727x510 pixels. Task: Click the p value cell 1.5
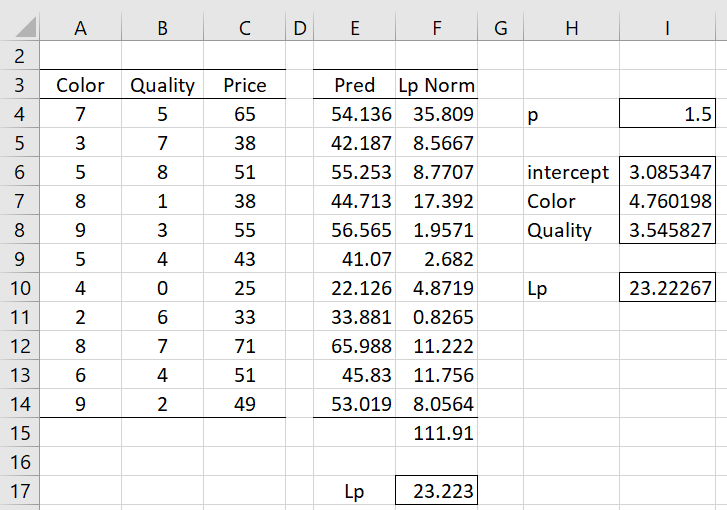667,114
